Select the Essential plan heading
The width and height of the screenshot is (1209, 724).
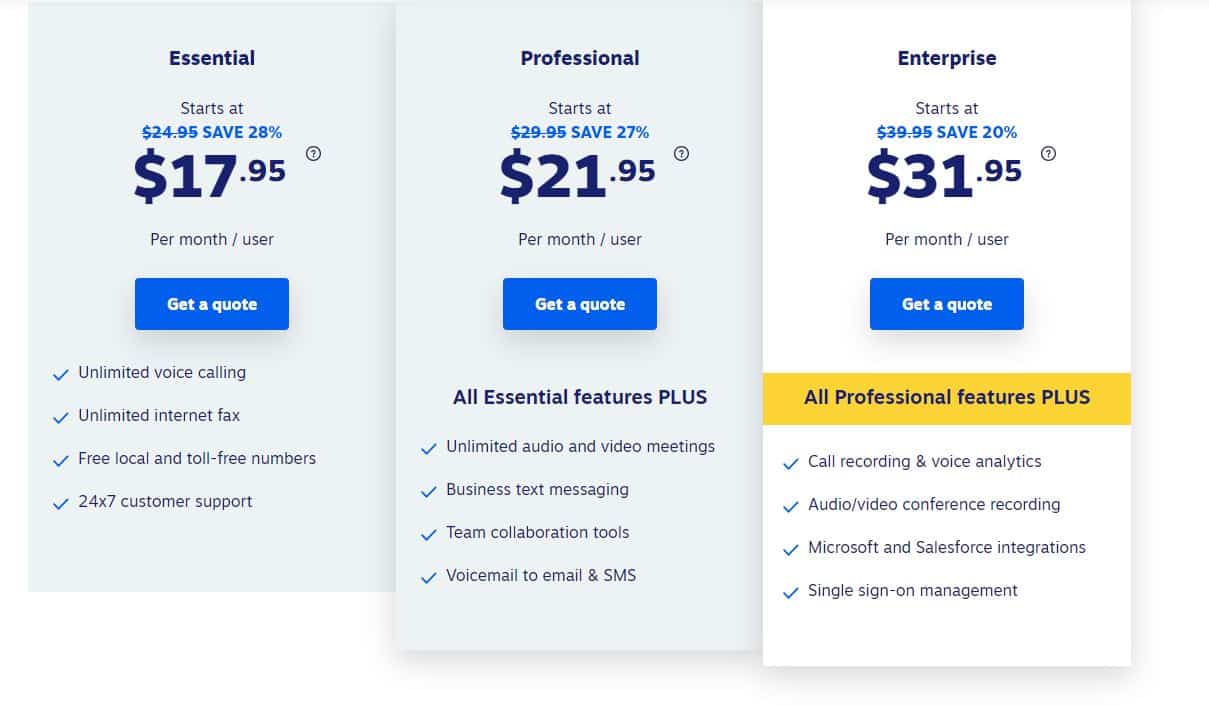212,58
